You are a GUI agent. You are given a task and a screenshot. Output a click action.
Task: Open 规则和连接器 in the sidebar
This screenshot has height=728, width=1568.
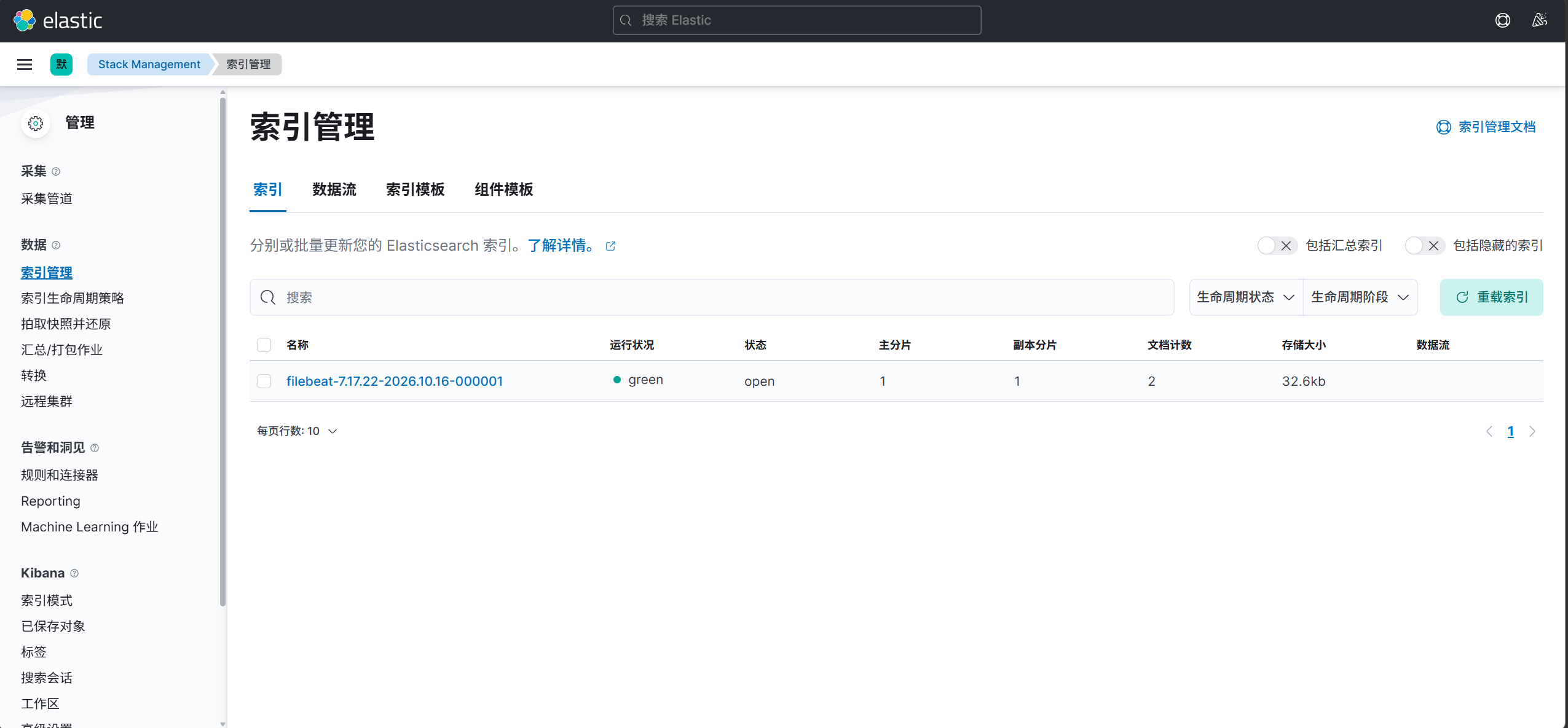60,475
